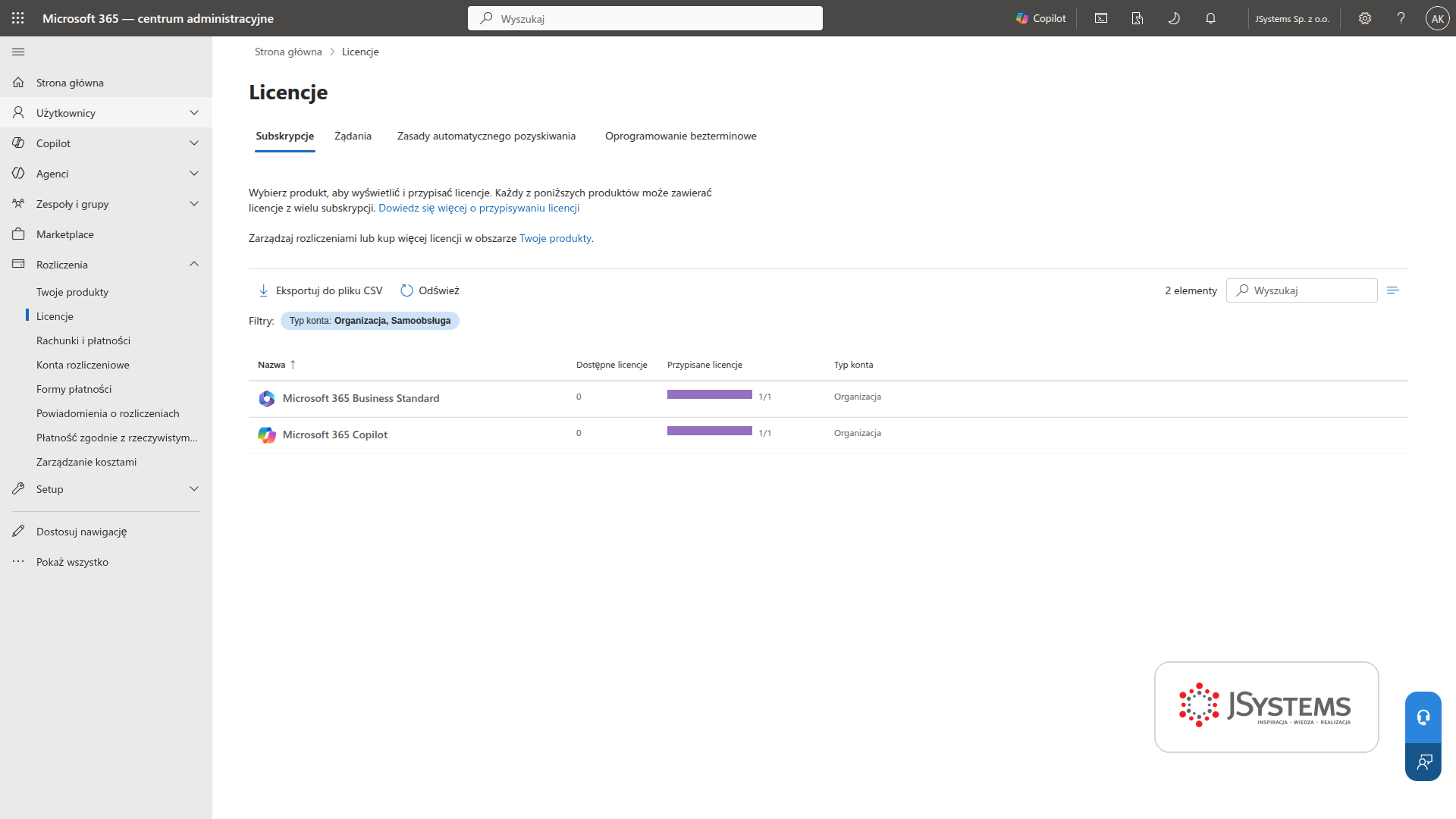Open Zasady automatycznego pozyskiwania tab

pos(486,136)
